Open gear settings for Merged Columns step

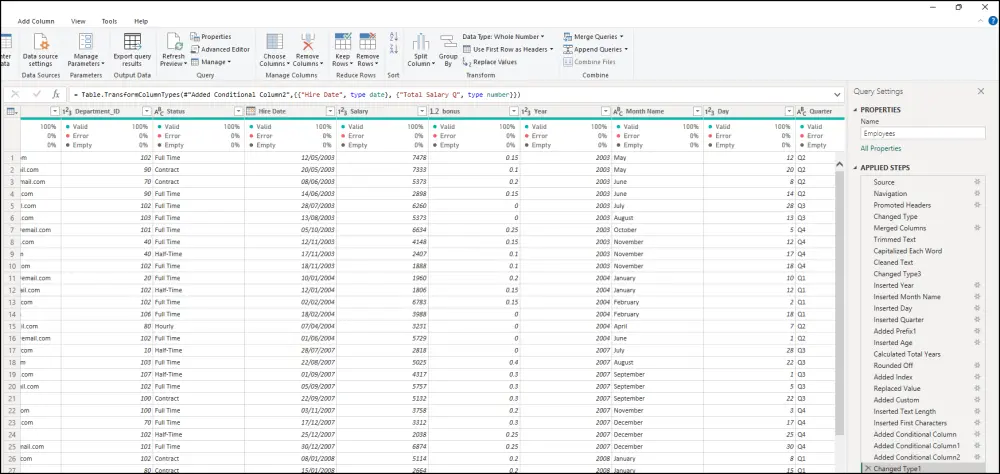976,228
